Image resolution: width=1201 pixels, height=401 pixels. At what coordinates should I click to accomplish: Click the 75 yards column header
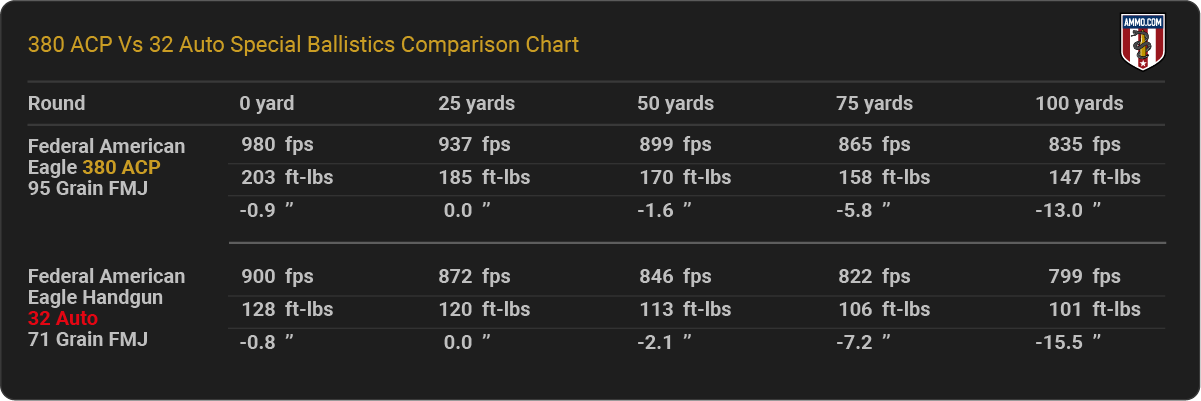click(x=875, y=103)
